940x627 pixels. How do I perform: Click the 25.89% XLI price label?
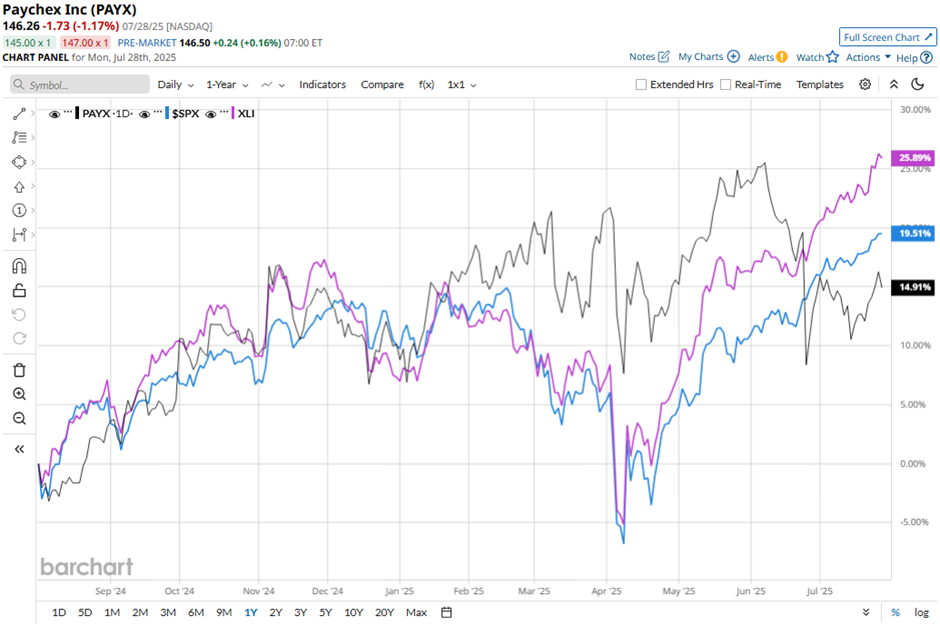click(x=913, y=158)
